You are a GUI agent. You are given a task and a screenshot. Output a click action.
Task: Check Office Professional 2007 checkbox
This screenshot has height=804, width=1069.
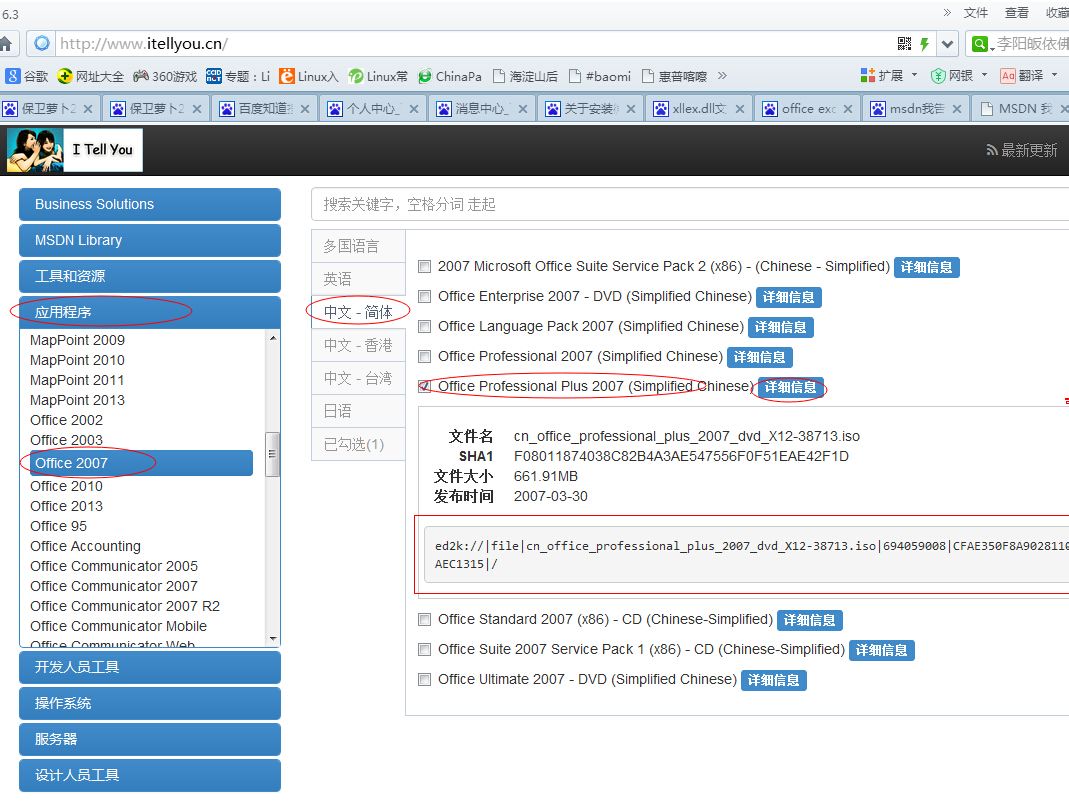(424, 357)
